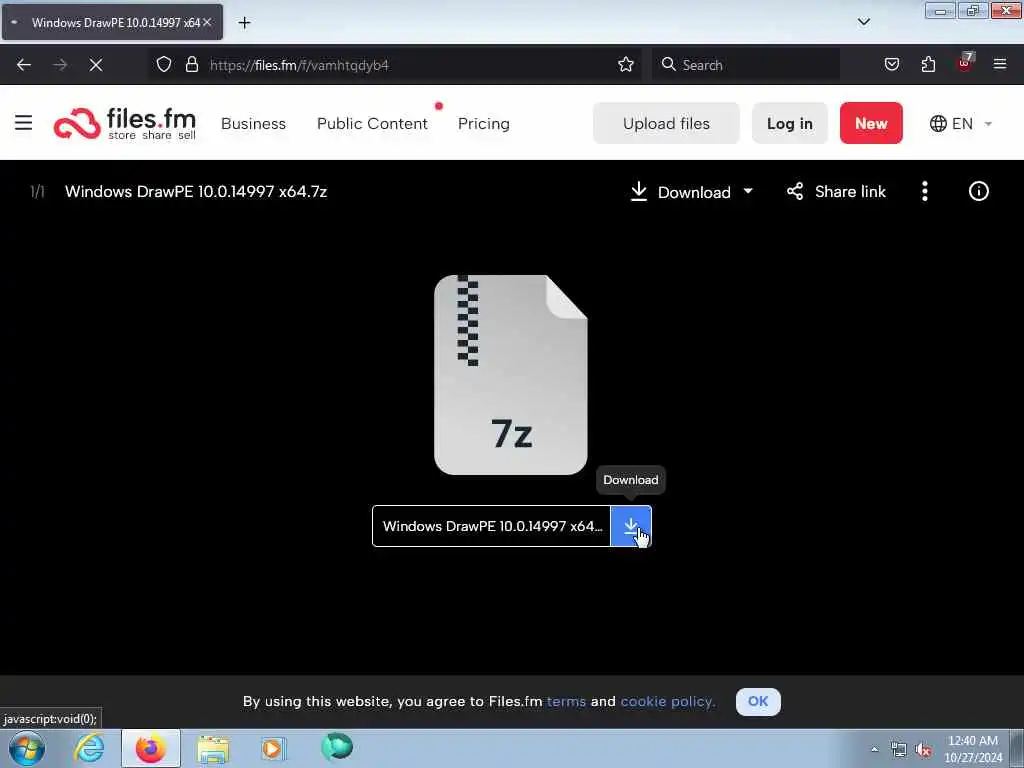Open the uBlock extension icon with badge
The width and height of the screenshot is (1024, 768).
965,63
